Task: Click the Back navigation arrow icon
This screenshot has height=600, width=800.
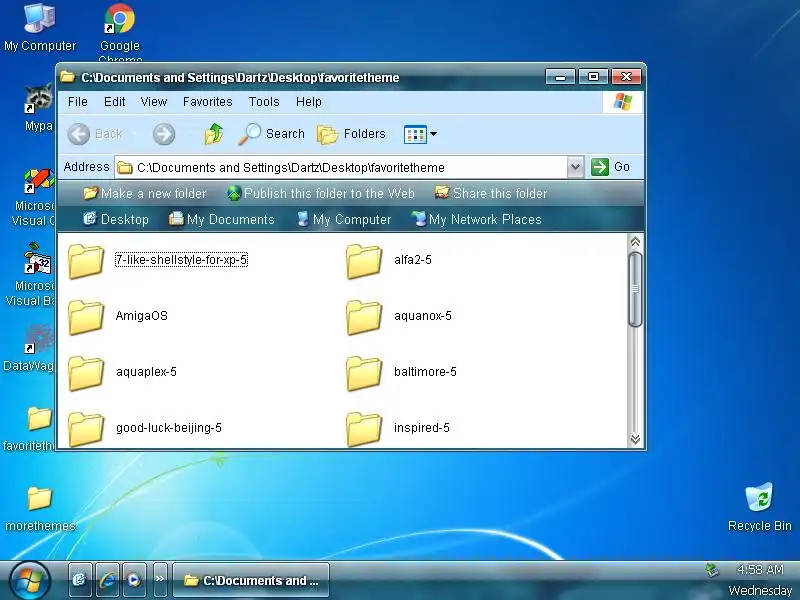Action: click(x=79, y=134)
